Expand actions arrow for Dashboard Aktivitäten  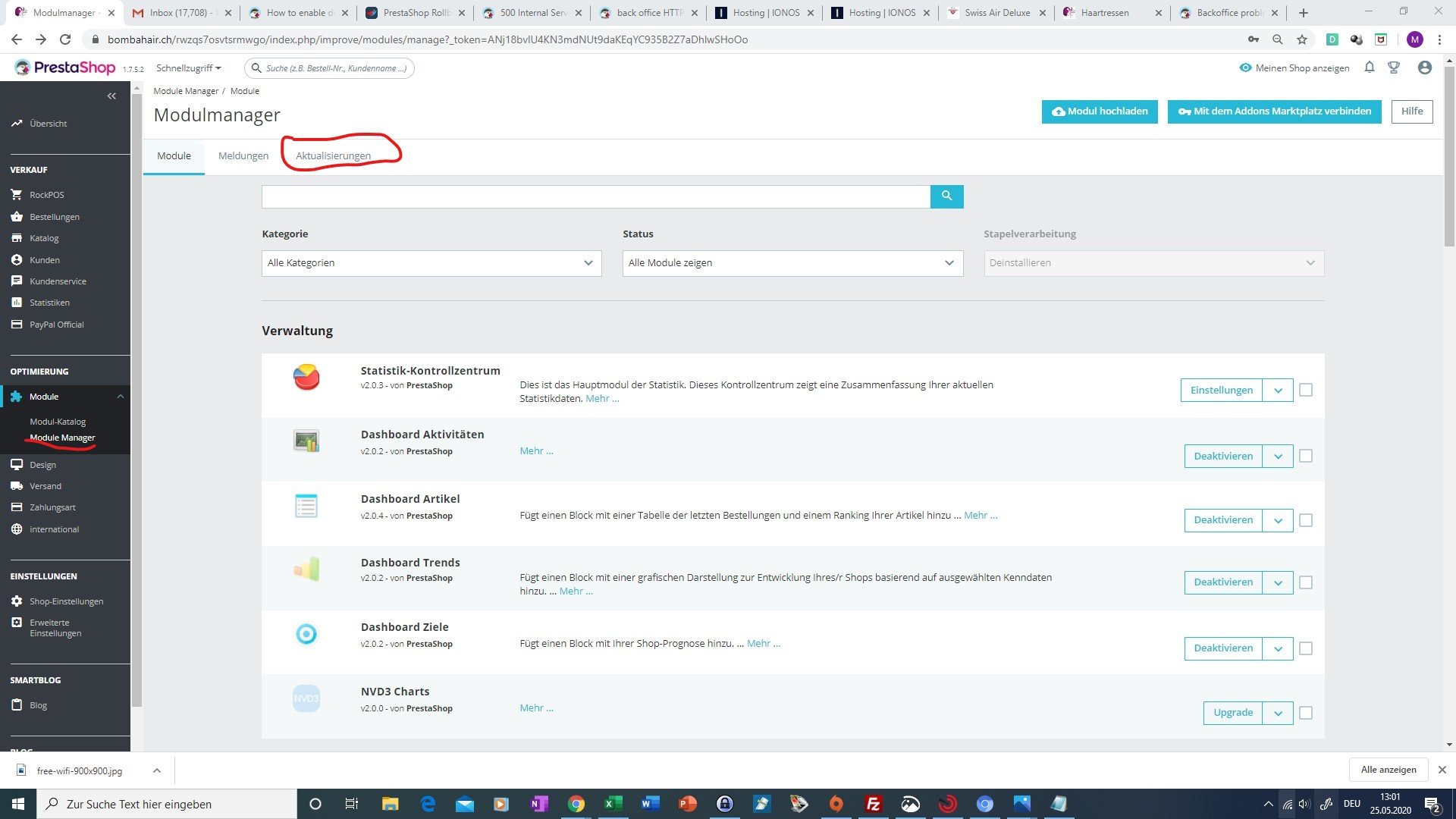click(1278, 456)
